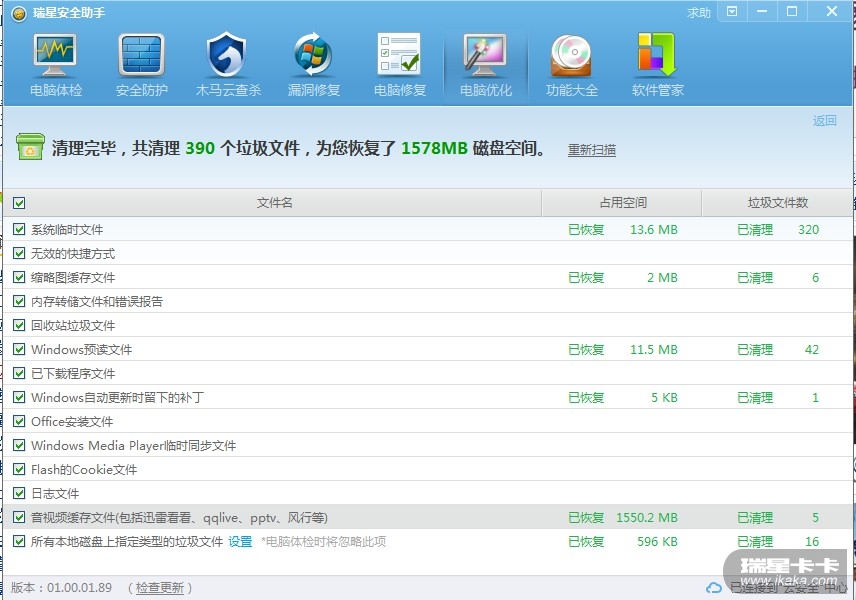Screen dimensions: 856x600
Task: Uncheck 所有本地磁盘上指定类型的垃圾文件 checkbox
Action: 19,542
